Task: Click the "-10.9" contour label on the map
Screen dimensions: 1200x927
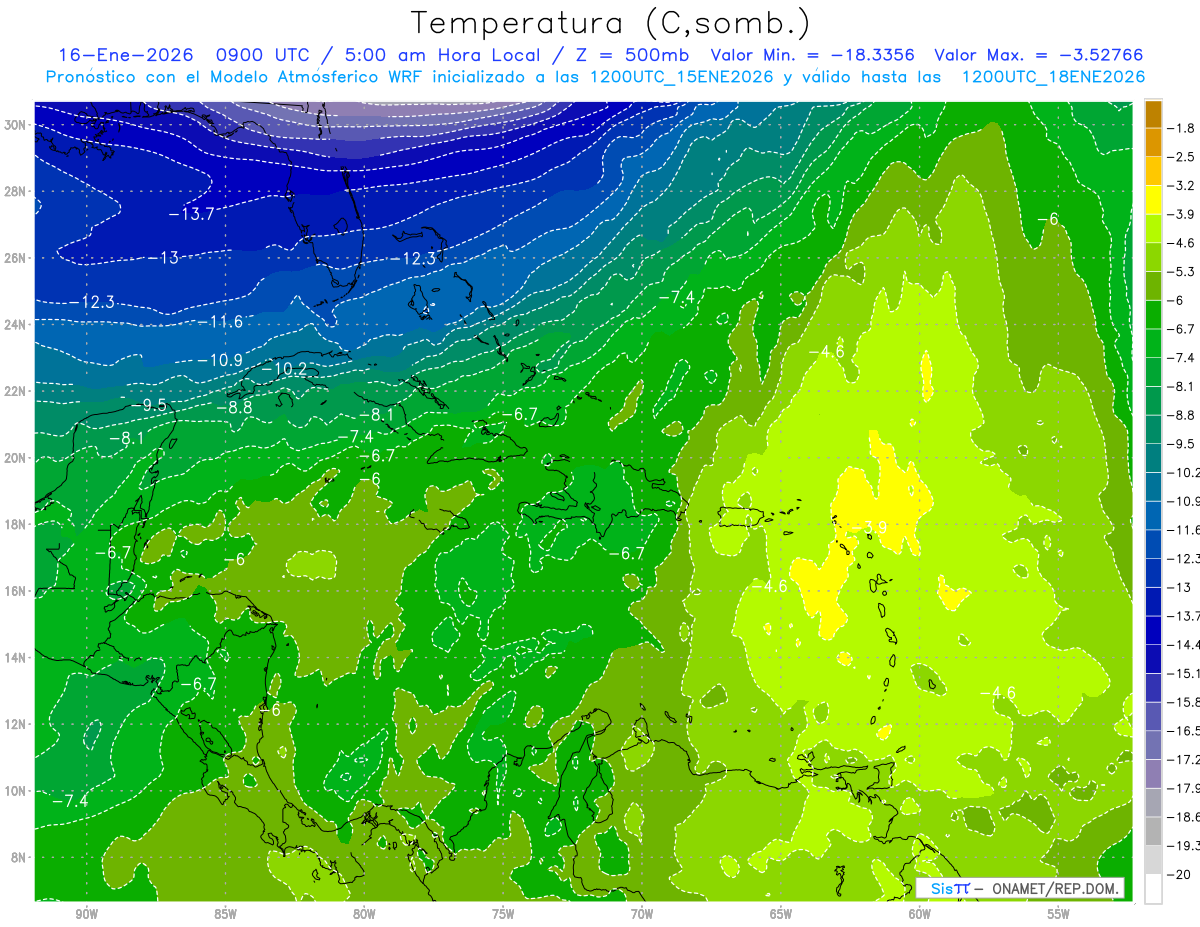Action: coord(219,359)
